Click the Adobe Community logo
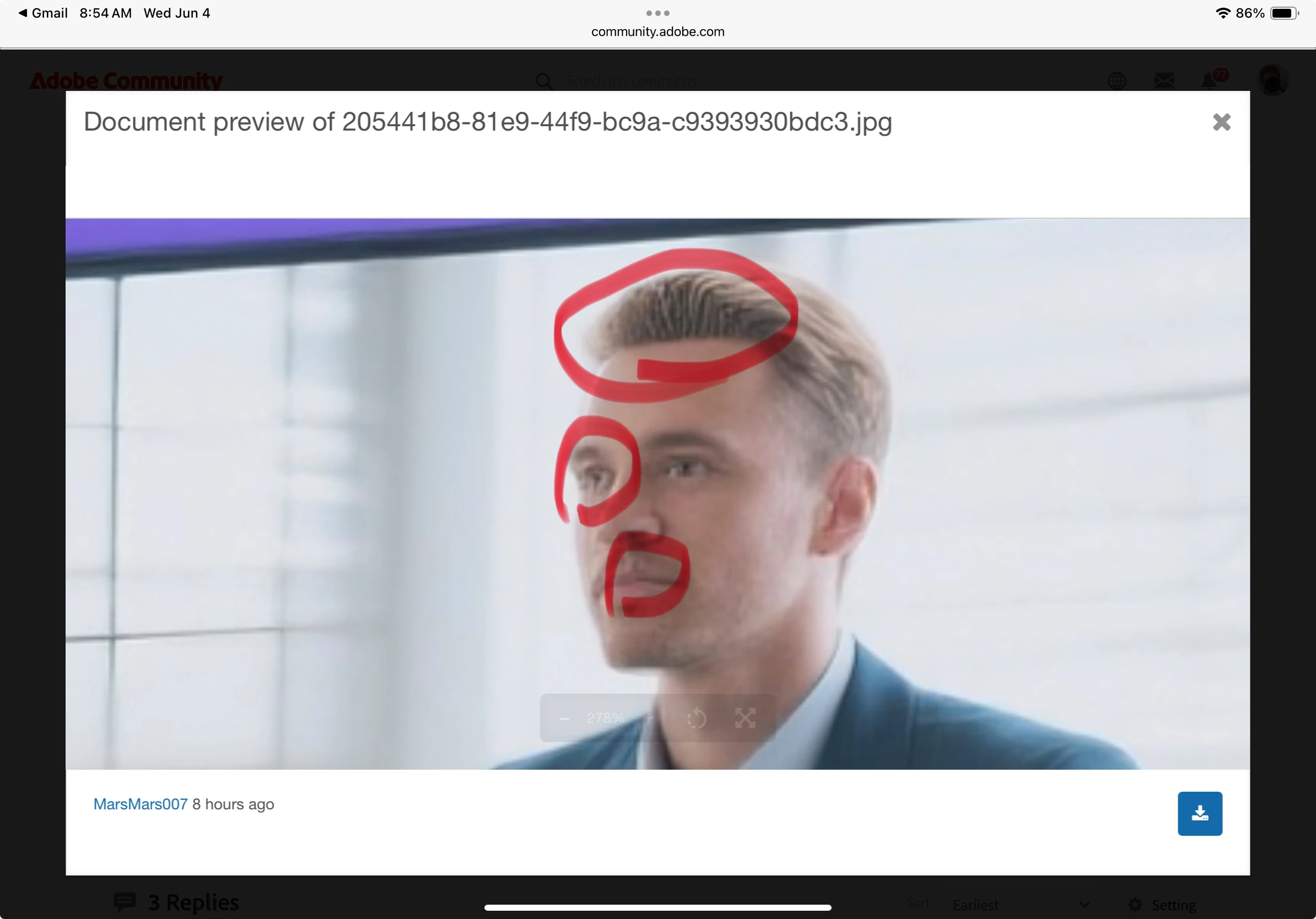Screen dimensions: 1316x919 click(x=126, y=80)
